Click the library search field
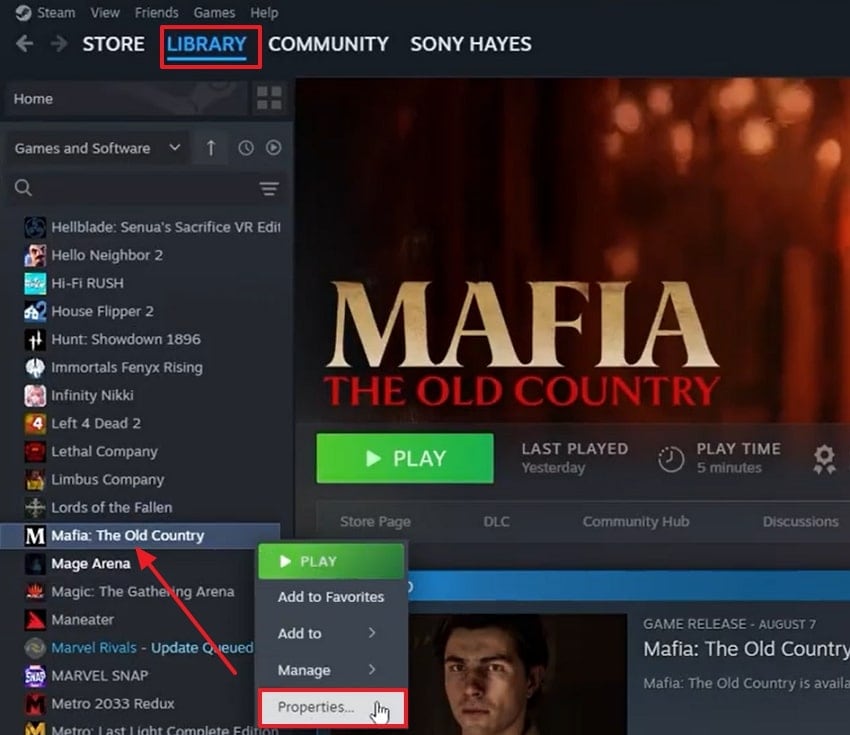 tap(145, 188)
